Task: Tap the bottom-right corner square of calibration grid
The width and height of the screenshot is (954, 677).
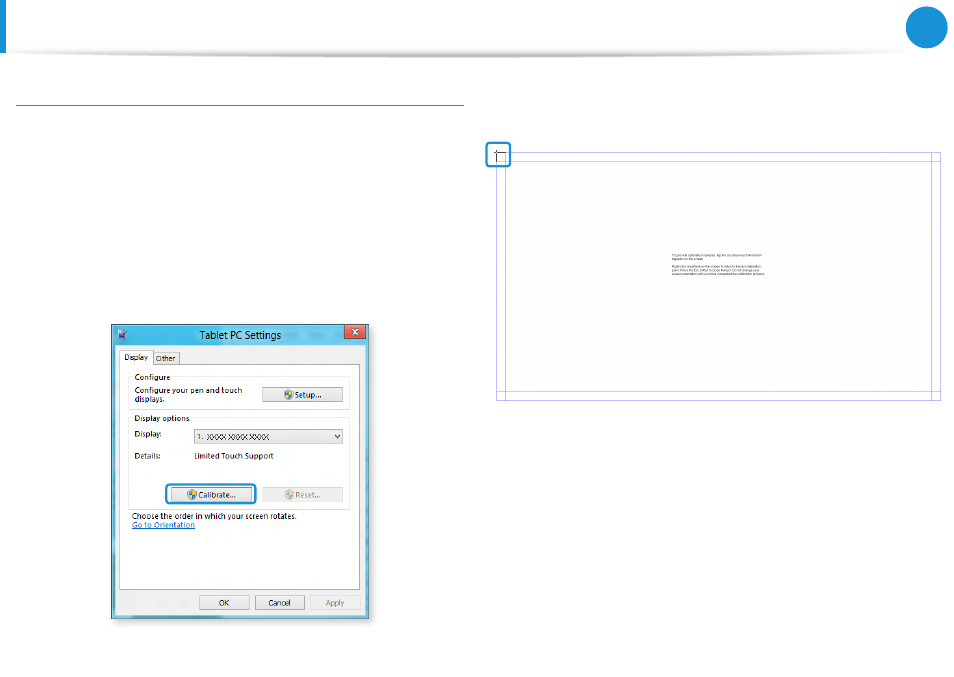Action: point(936,396)
